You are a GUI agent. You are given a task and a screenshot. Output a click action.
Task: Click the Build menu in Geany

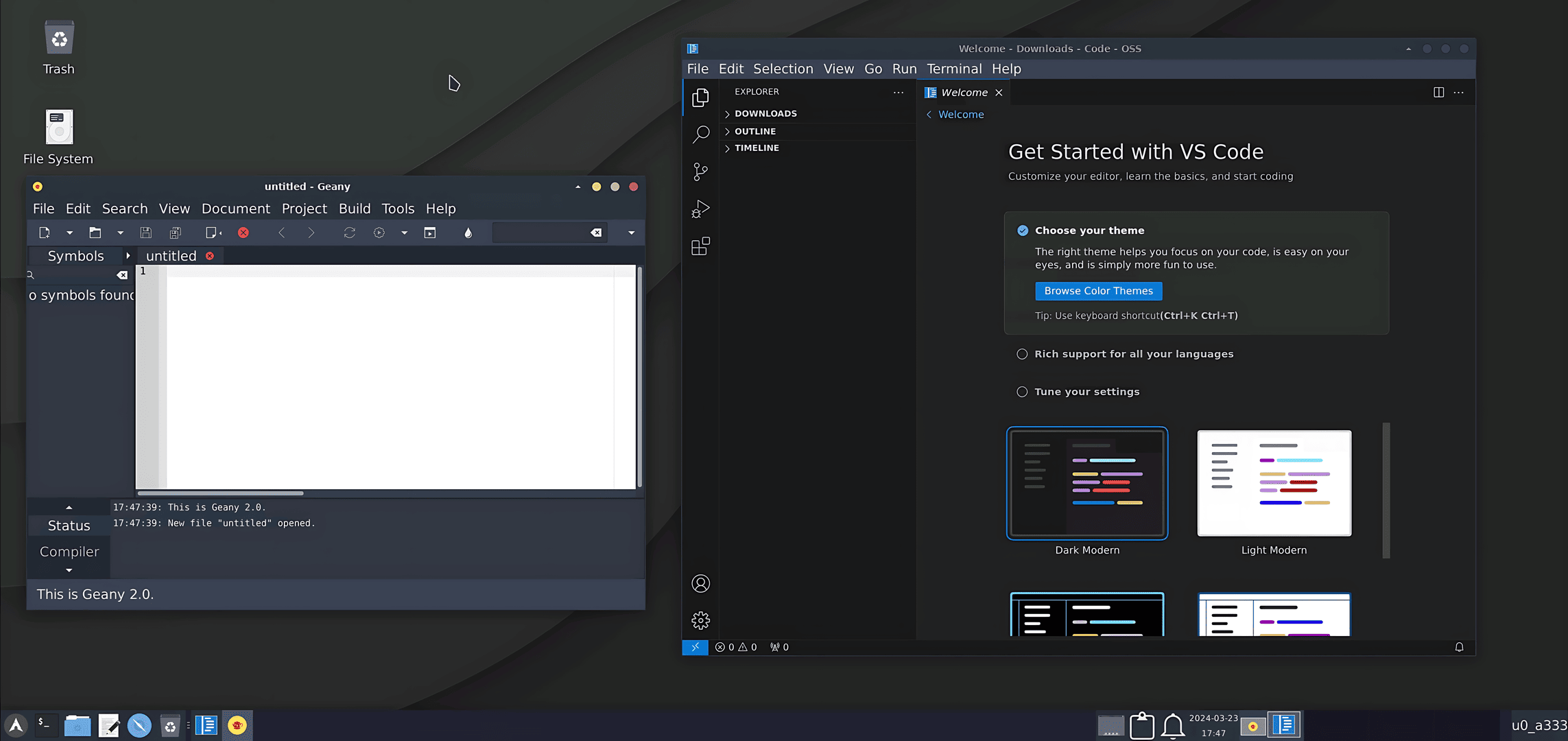point(353,208)
